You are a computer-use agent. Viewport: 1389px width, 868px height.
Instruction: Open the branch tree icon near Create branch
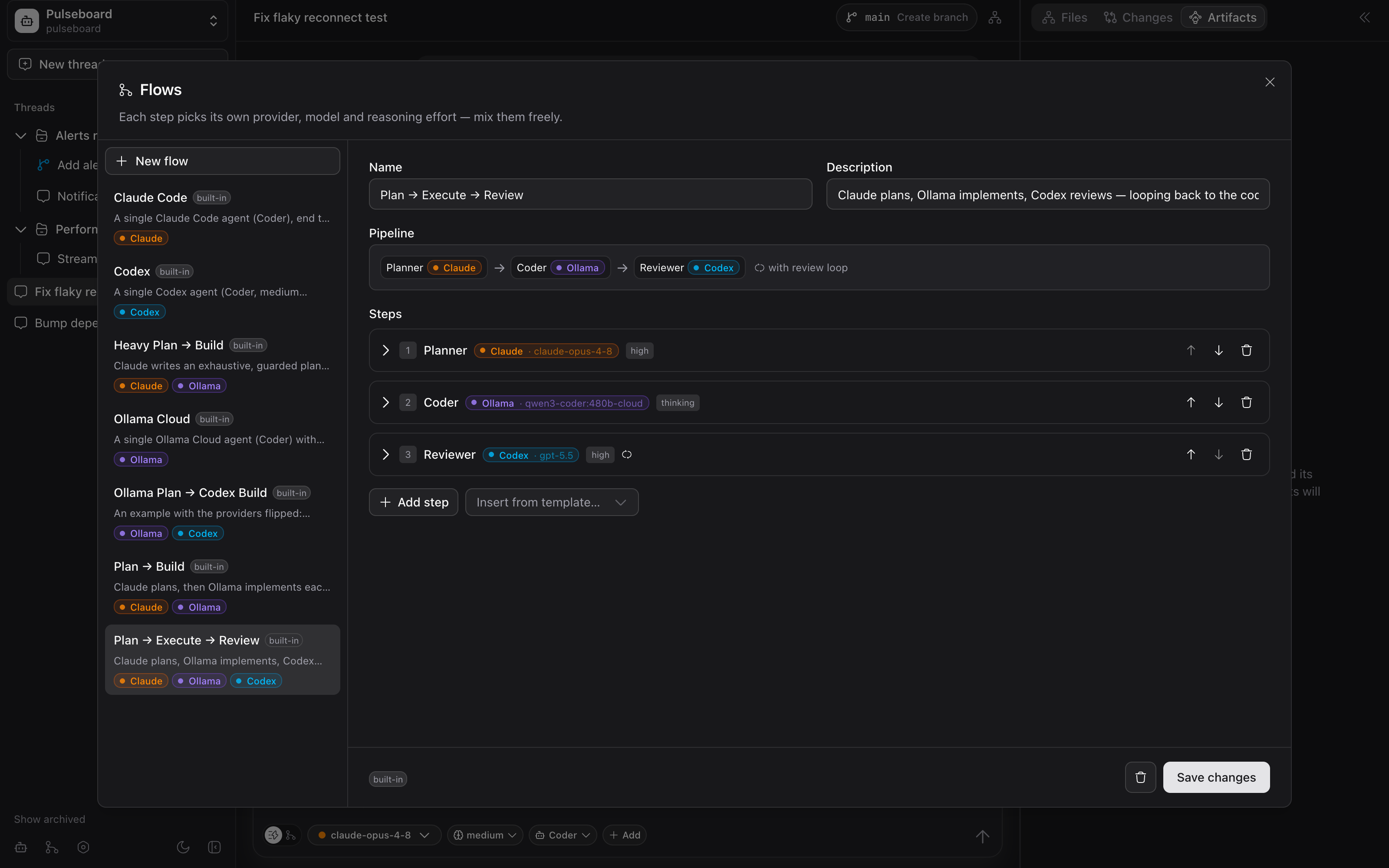click(x=995, y=18)
